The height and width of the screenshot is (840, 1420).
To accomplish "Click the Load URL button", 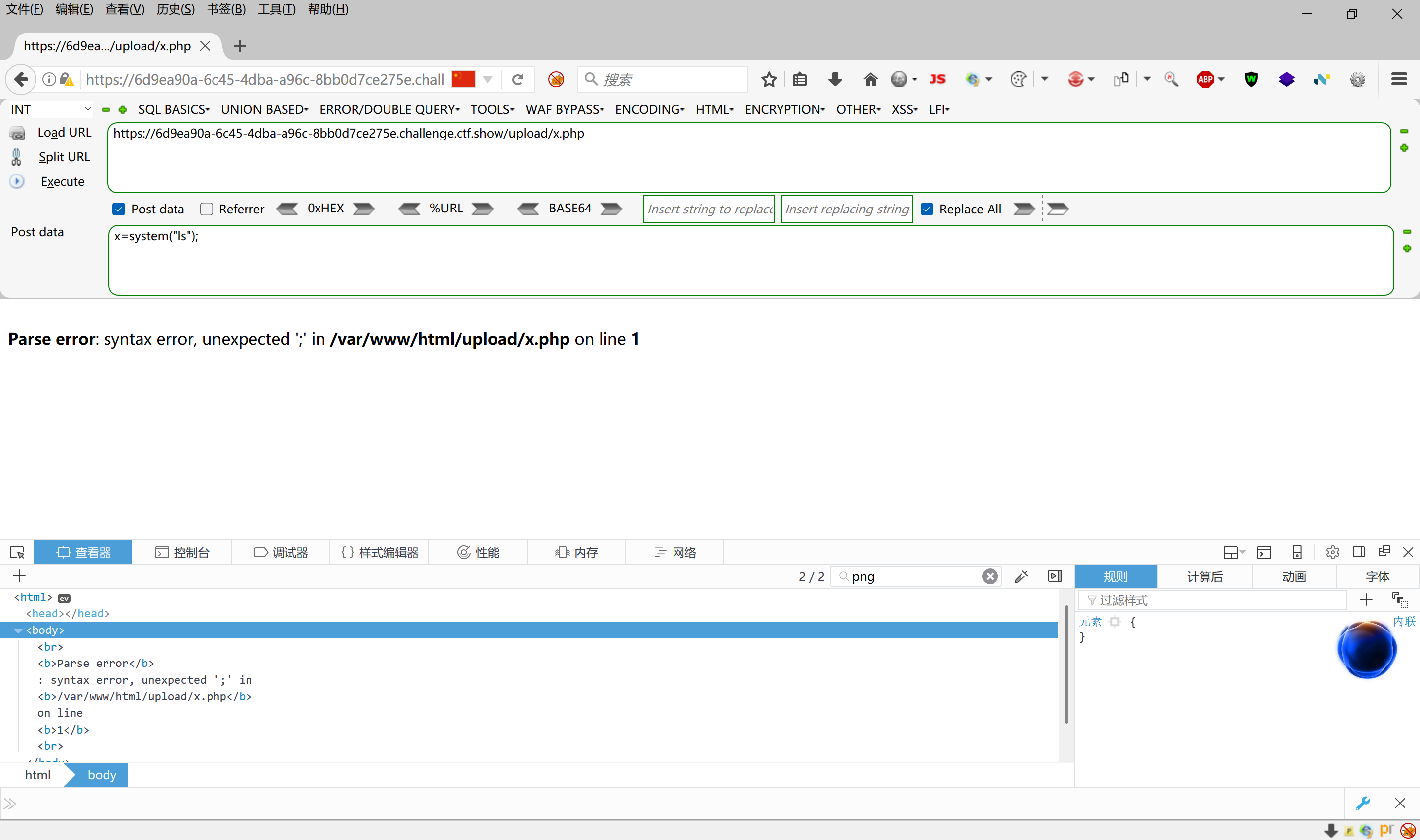I will coord(64,133).
